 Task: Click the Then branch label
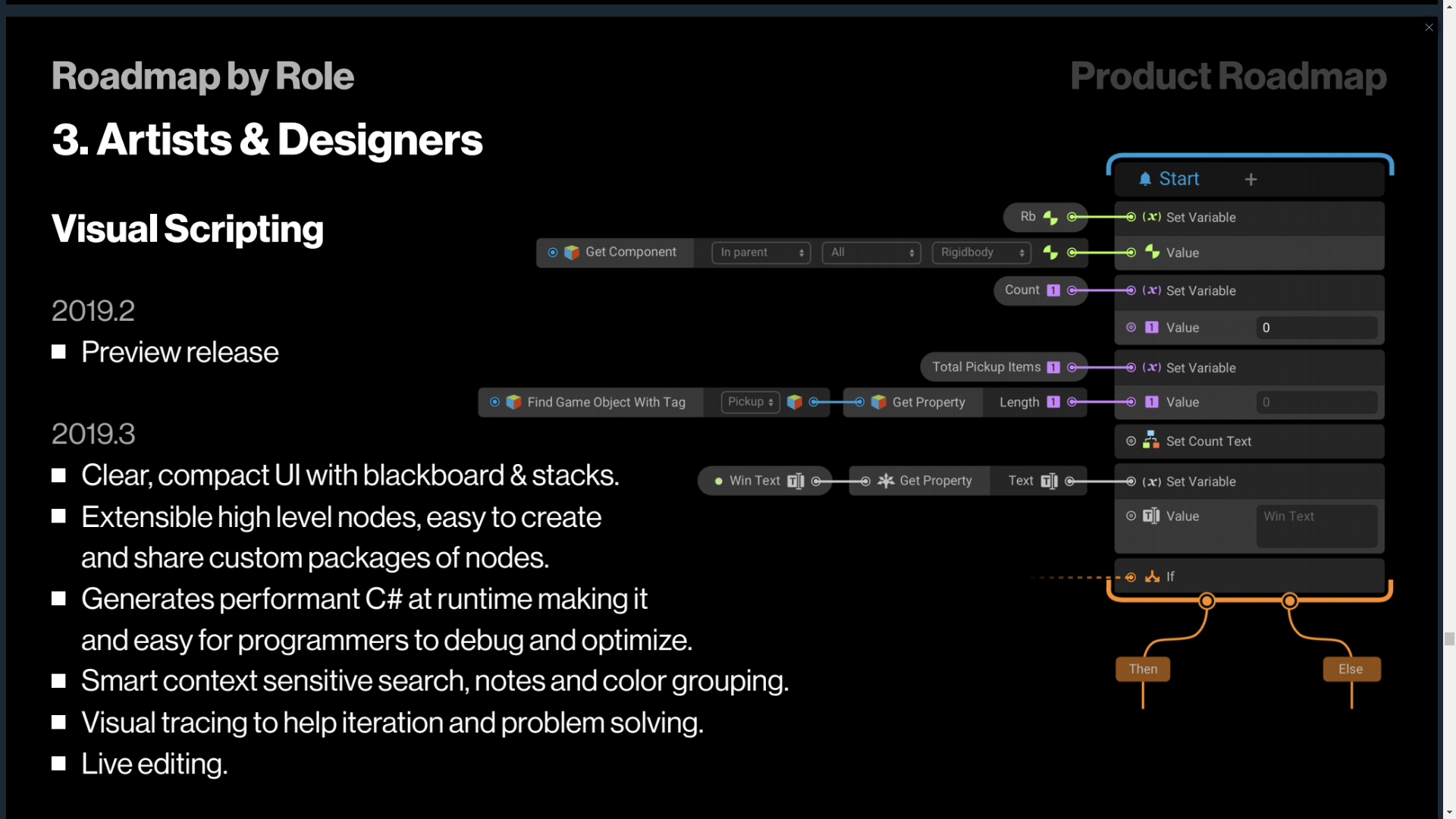(x=1143, y=669)
